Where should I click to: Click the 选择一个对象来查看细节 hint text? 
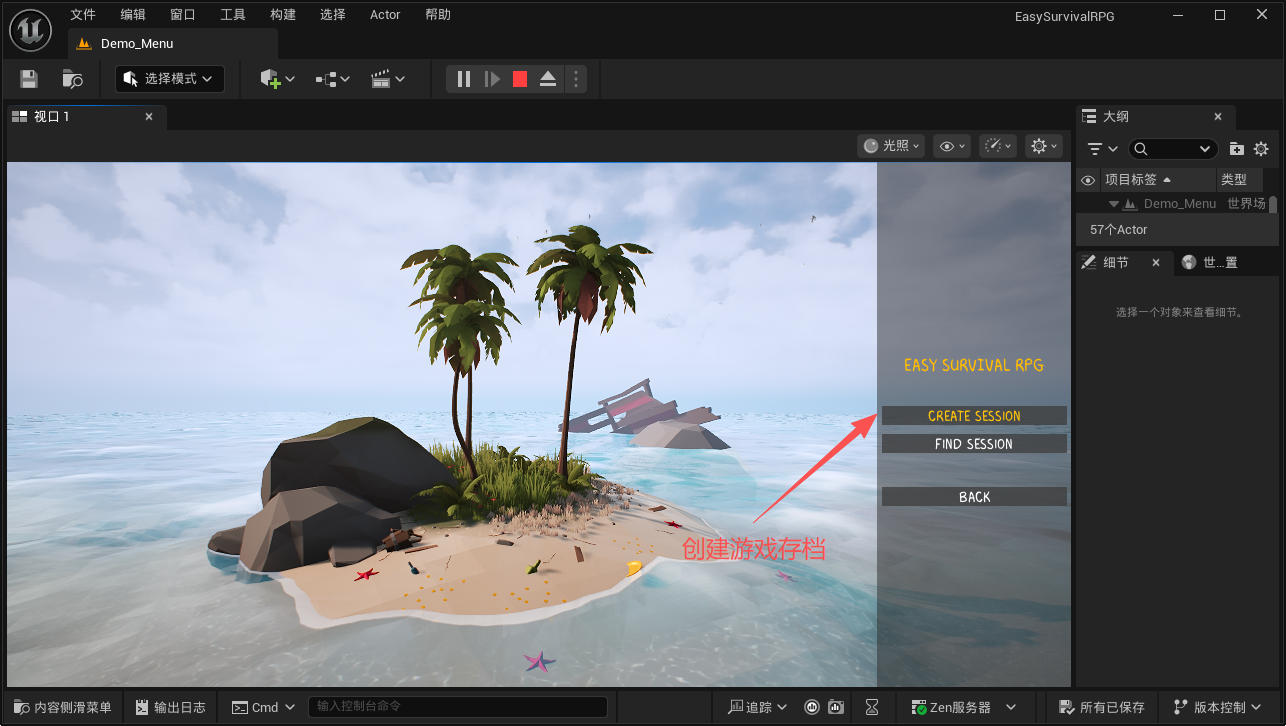1179,312
